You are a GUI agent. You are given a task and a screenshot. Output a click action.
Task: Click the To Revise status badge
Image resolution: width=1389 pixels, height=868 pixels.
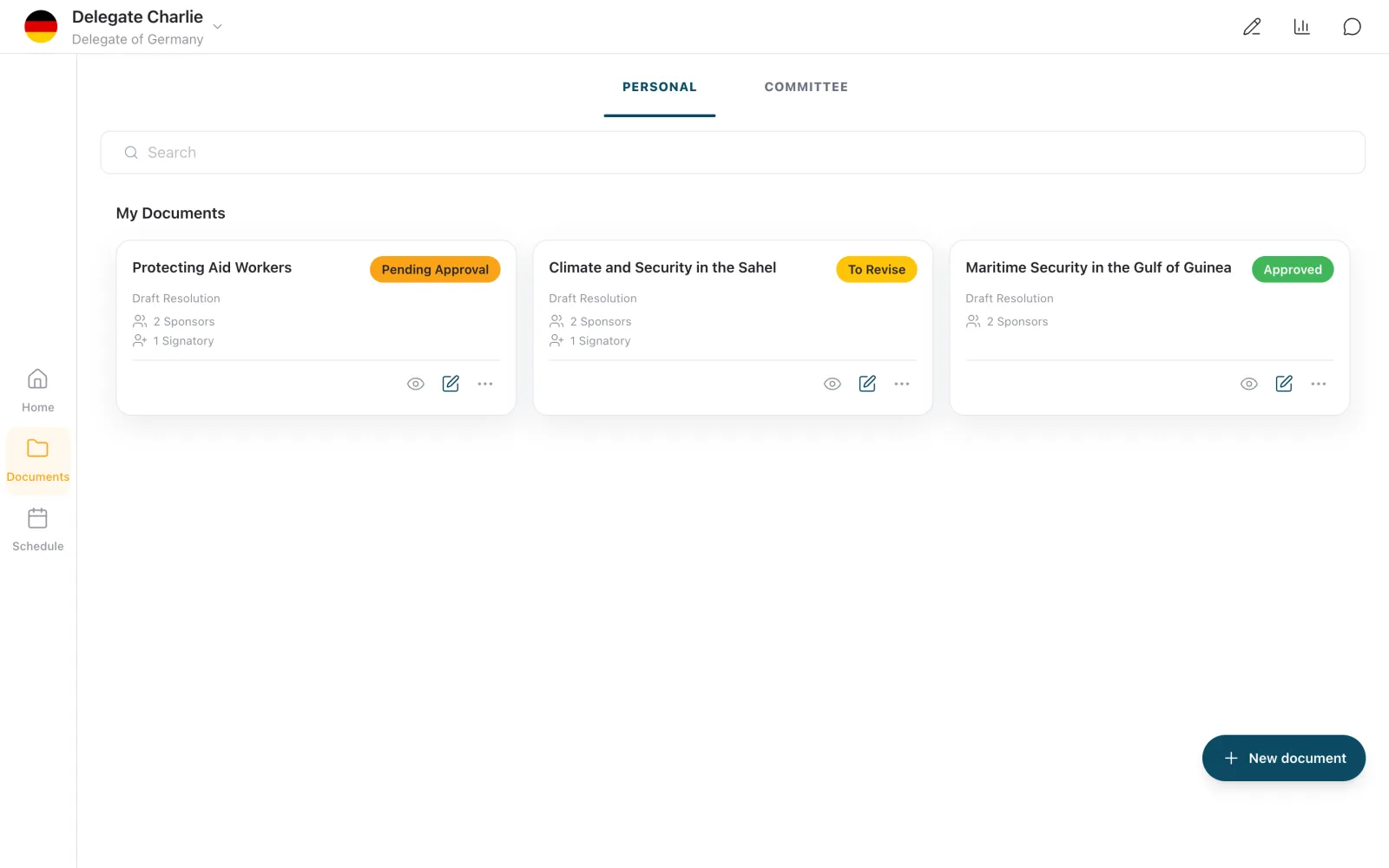pos(877,269)
